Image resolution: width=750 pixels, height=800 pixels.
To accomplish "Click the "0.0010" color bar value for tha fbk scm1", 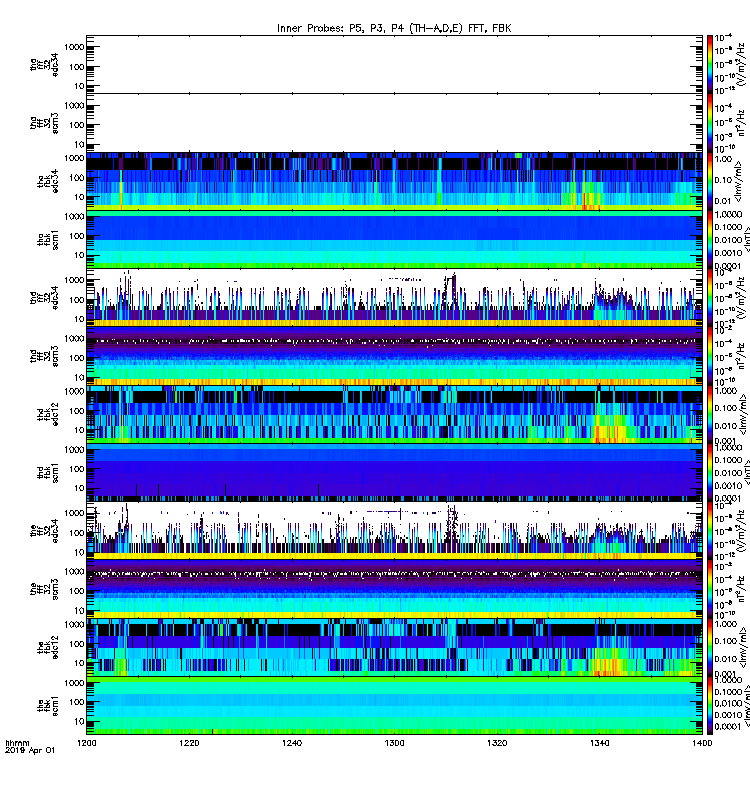I will (x=728, y=253).
